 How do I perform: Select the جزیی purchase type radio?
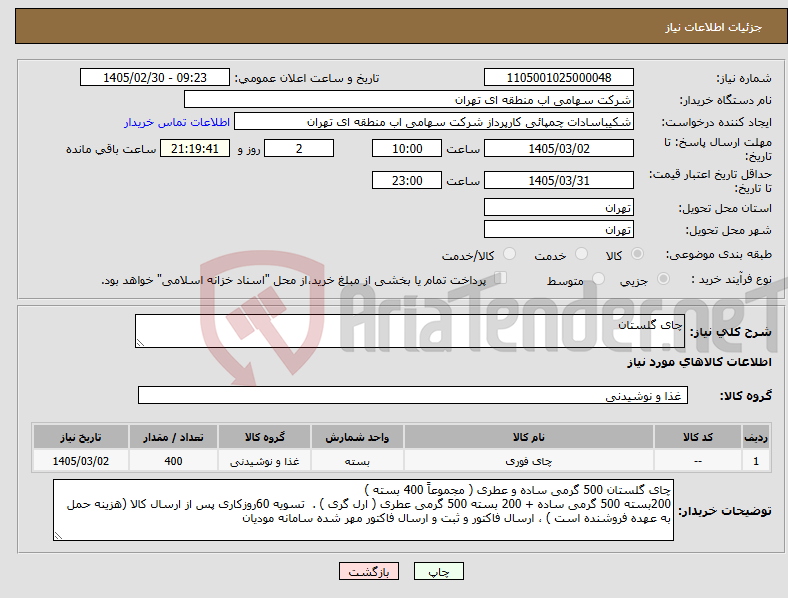coord(663,278)
